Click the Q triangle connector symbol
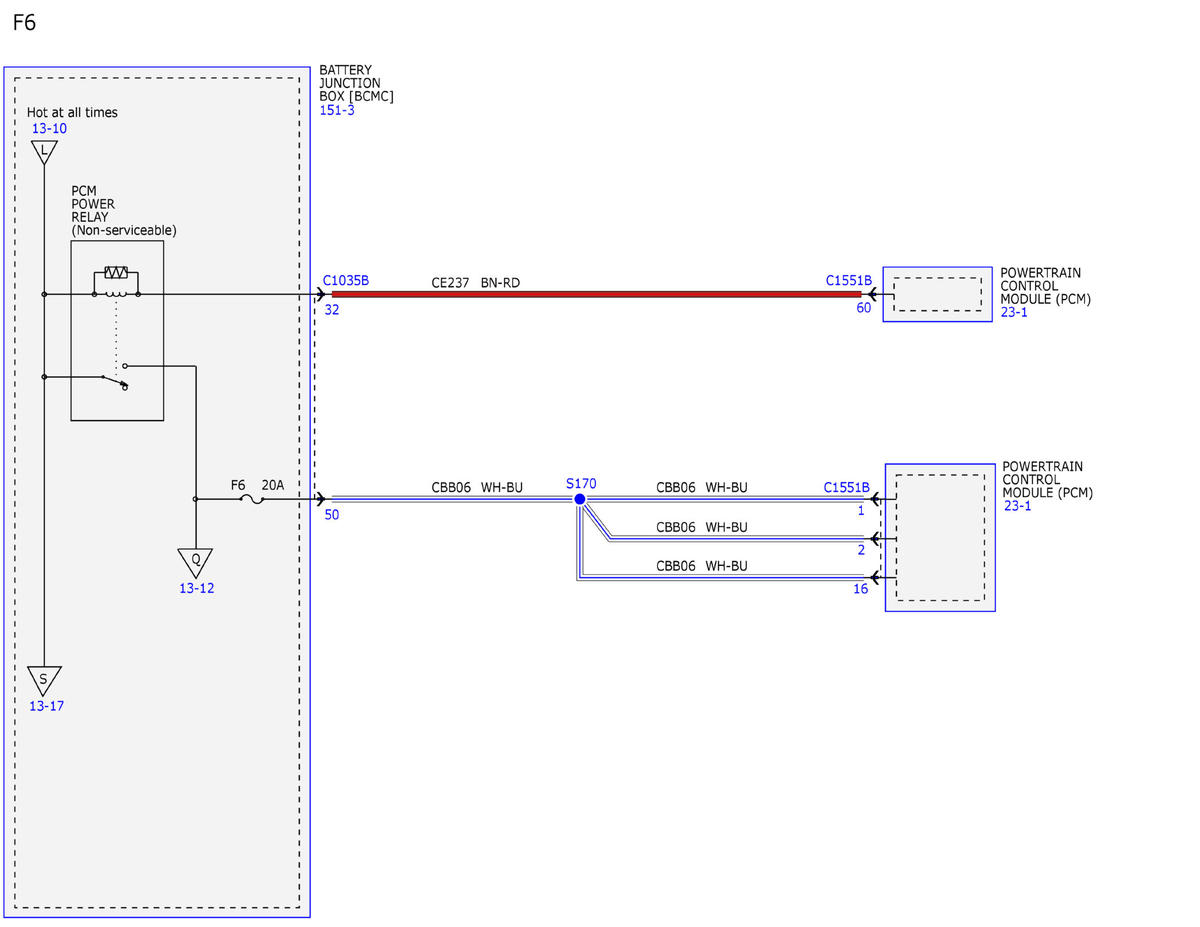The height and width of the screenshot is (927, 1200). 196,562
